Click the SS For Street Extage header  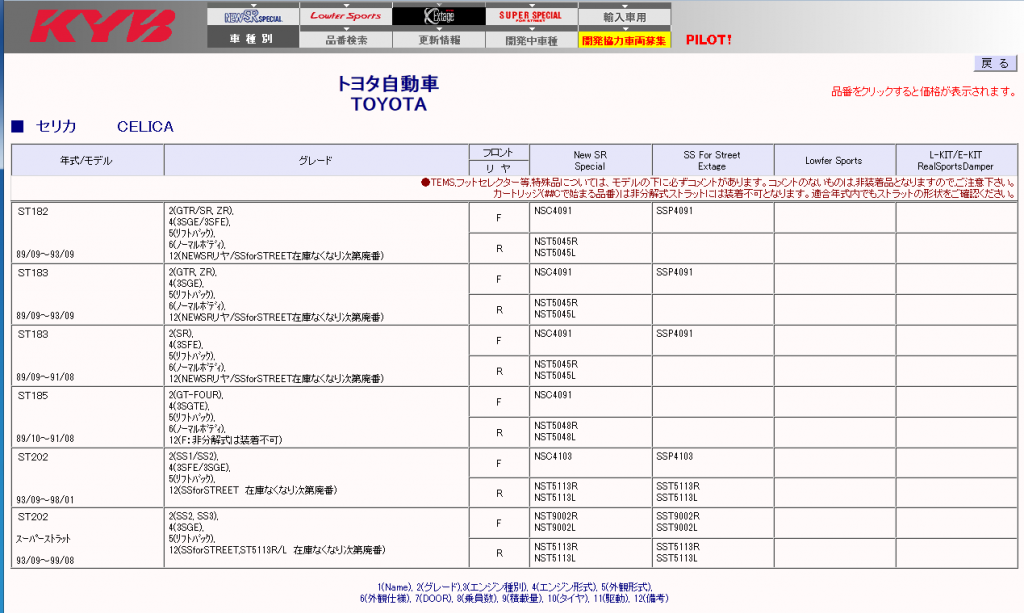click(x=712, y=161)
